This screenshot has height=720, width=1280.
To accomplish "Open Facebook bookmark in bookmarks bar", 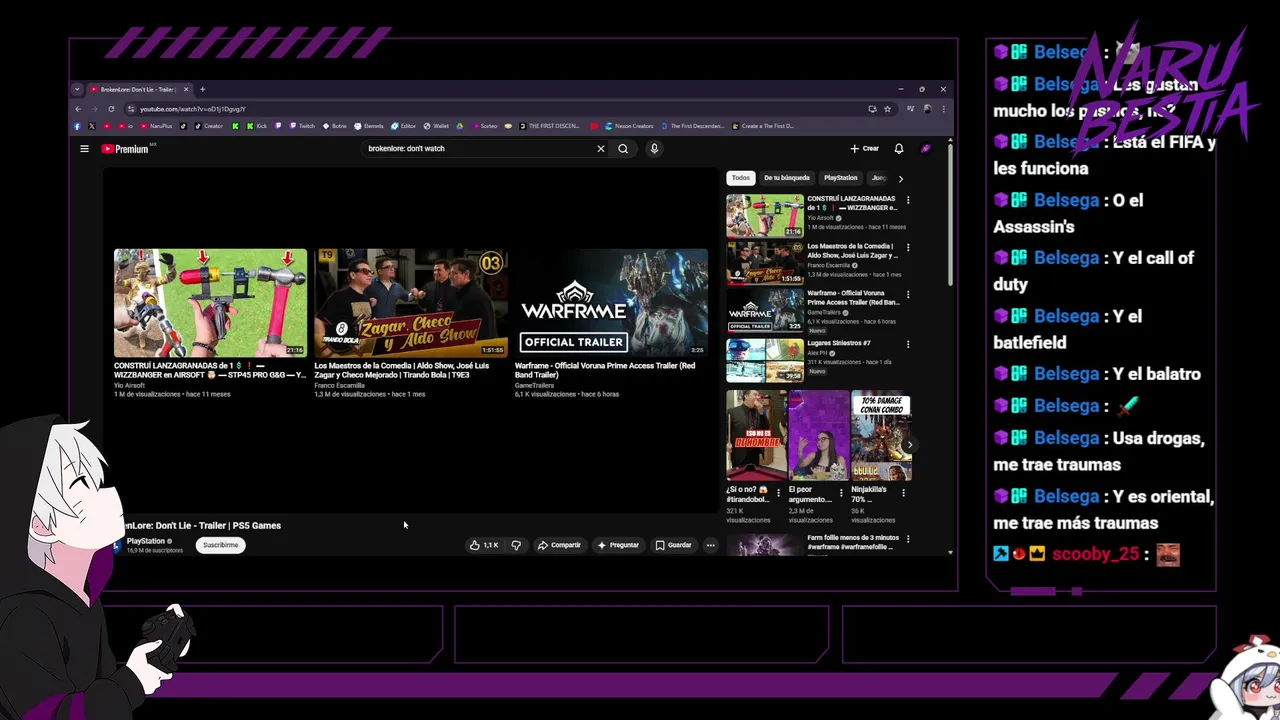I will tap(77, 126).
